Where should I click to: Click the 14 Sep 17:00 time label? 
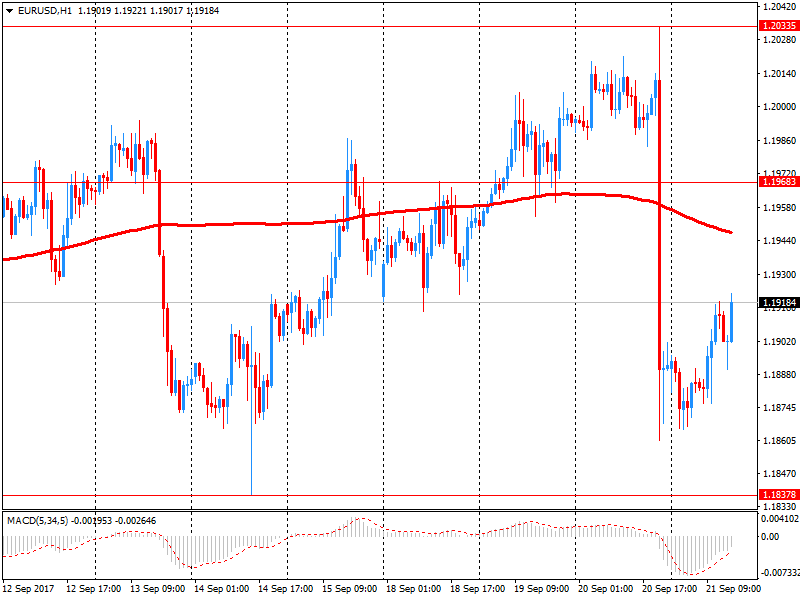[x=285, y=589]
